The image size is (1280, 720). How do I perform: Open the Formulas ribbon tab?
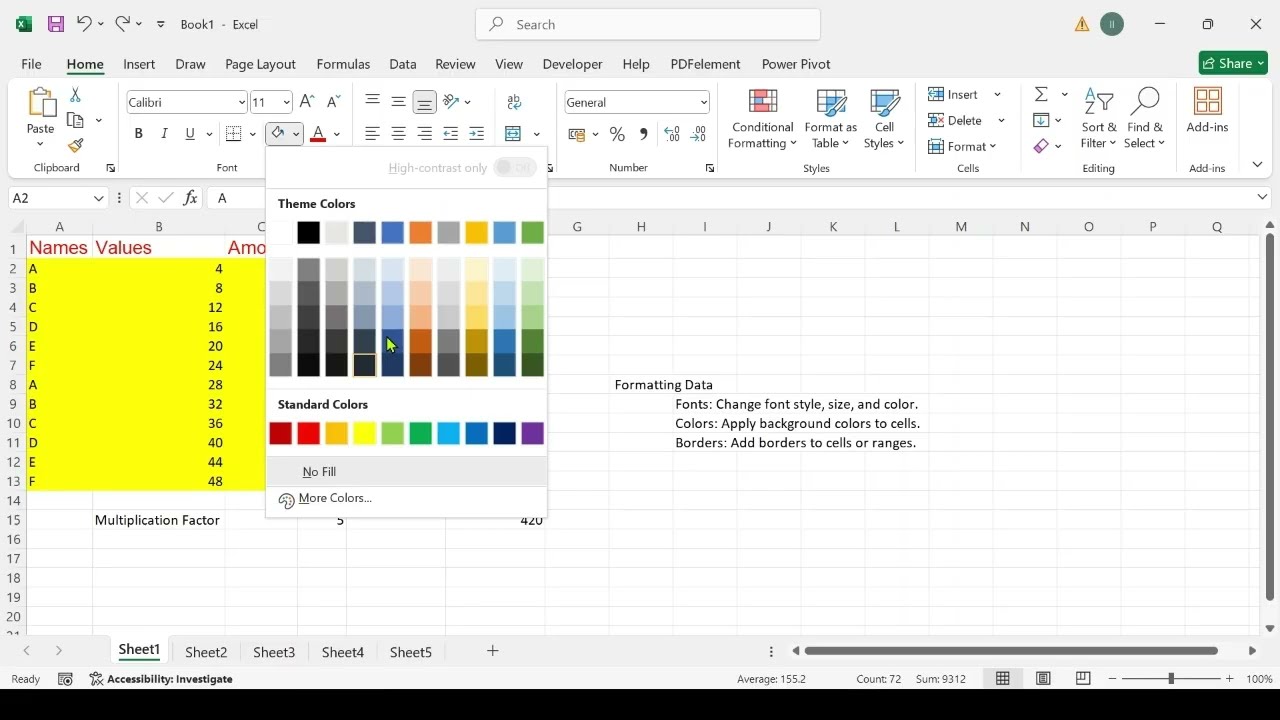point(343,64)
